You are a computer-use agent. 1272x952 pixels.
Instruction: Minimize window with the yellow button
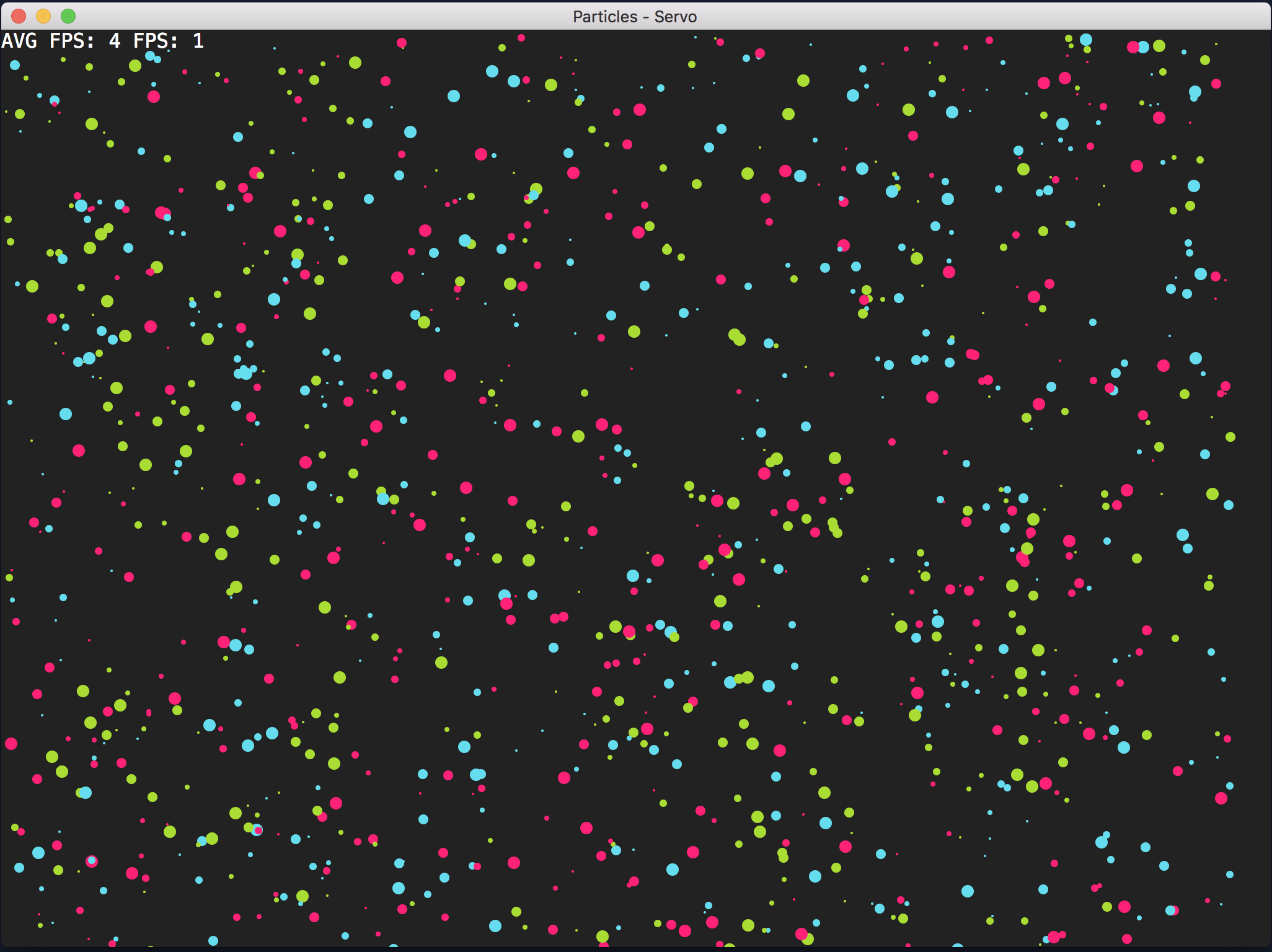pyautogui.click(x=43, y=16)
